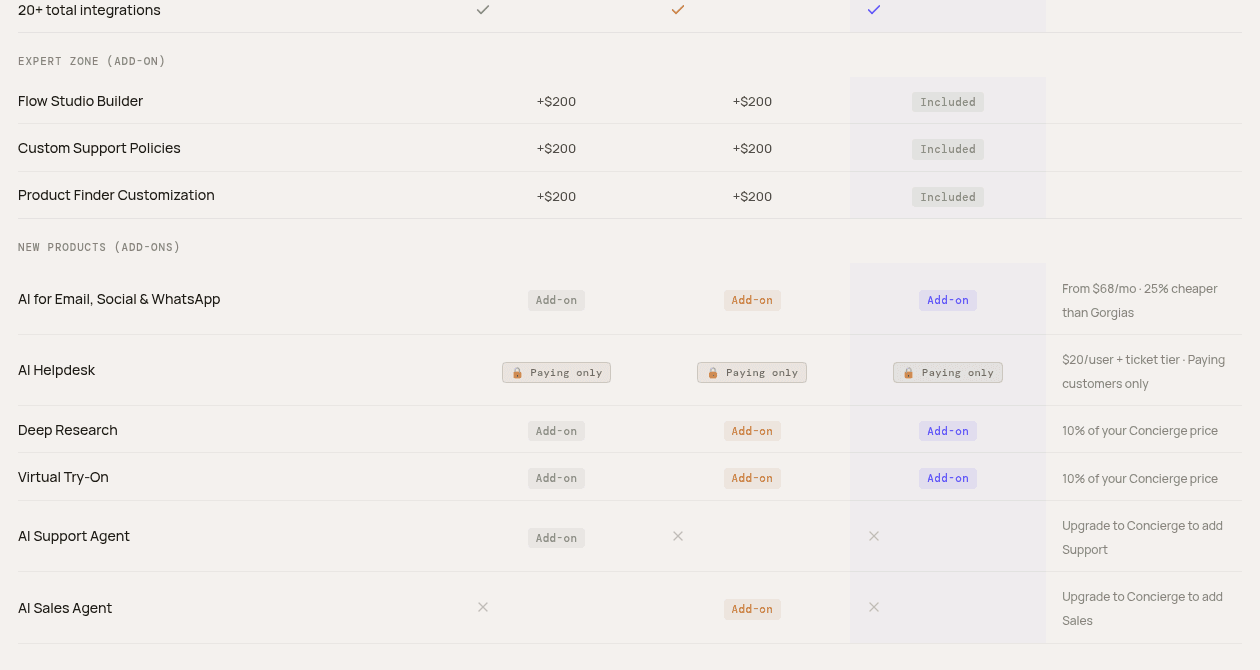Click the 'Product Finder Customization' row label
This screenshot has height=670, width=1260.
[x=116, y=195]
